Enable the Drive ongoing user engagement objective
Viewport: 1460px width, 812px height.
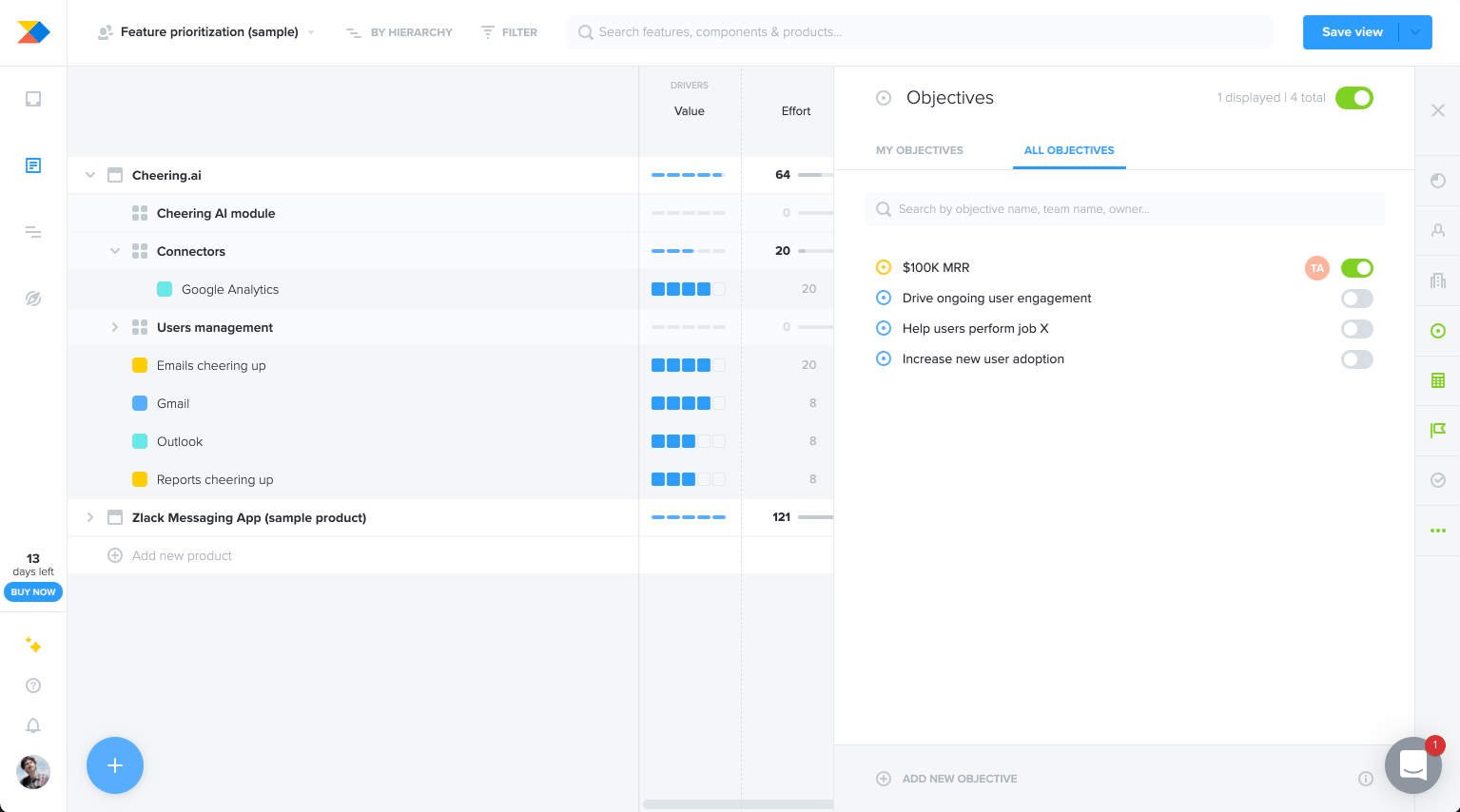(1356, 298)
